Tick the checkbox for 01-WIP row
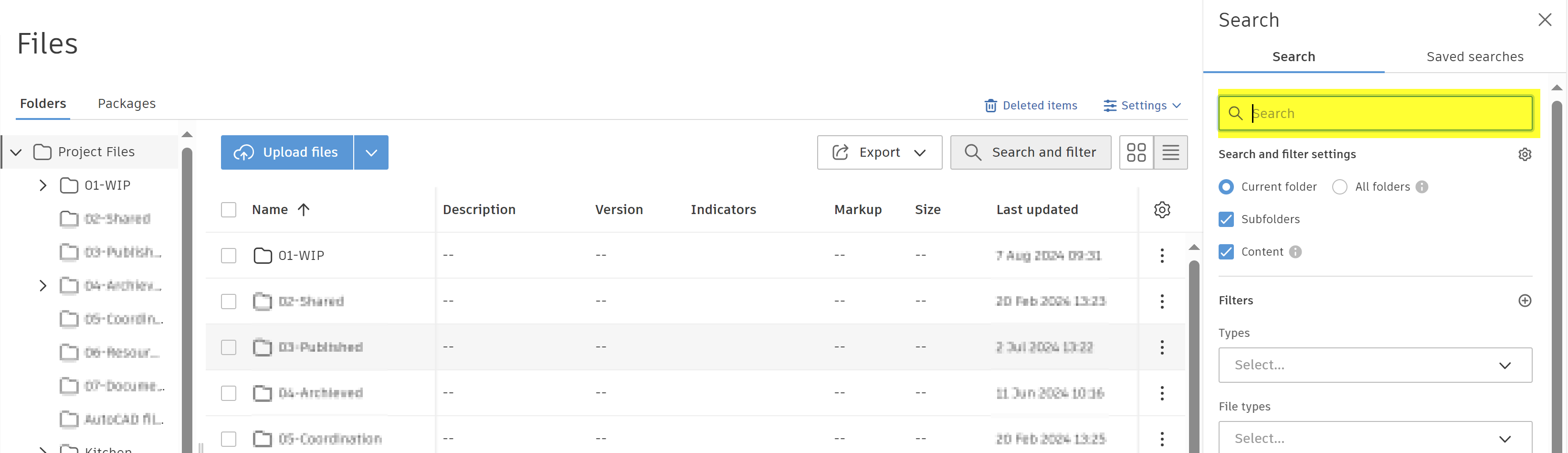The width and height of the screenshot is (1568, 453). coord(228,256)
